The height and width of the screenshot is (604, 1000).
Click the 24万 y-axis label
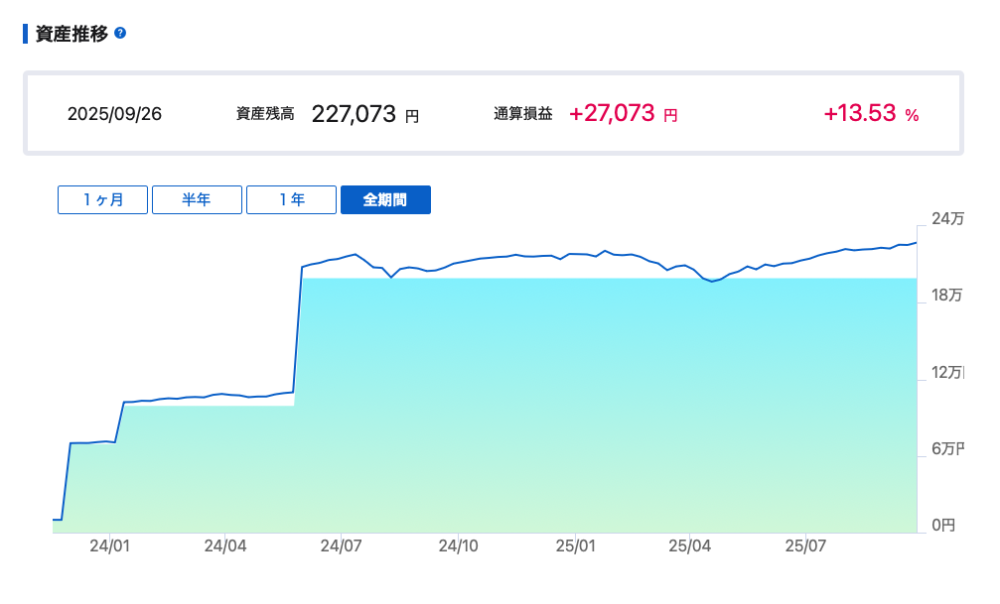point(946,219)
